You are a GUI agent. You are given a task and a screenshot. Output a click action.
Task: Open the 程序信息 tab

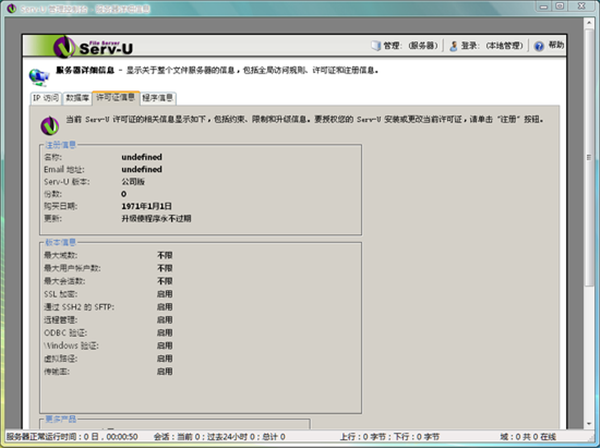(x=158, y=98)
